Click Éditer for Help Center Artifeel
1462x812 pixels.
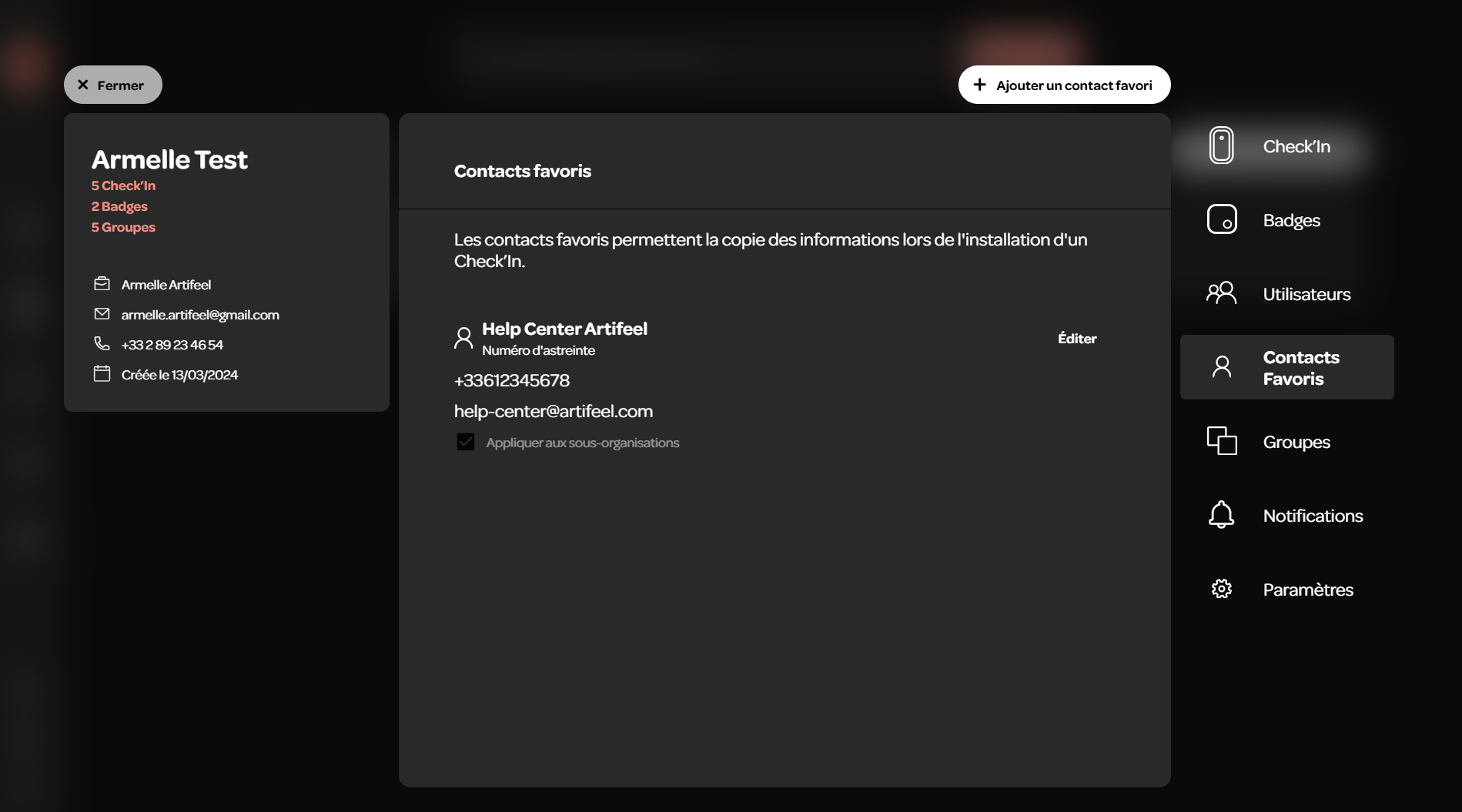(1076, 339)
